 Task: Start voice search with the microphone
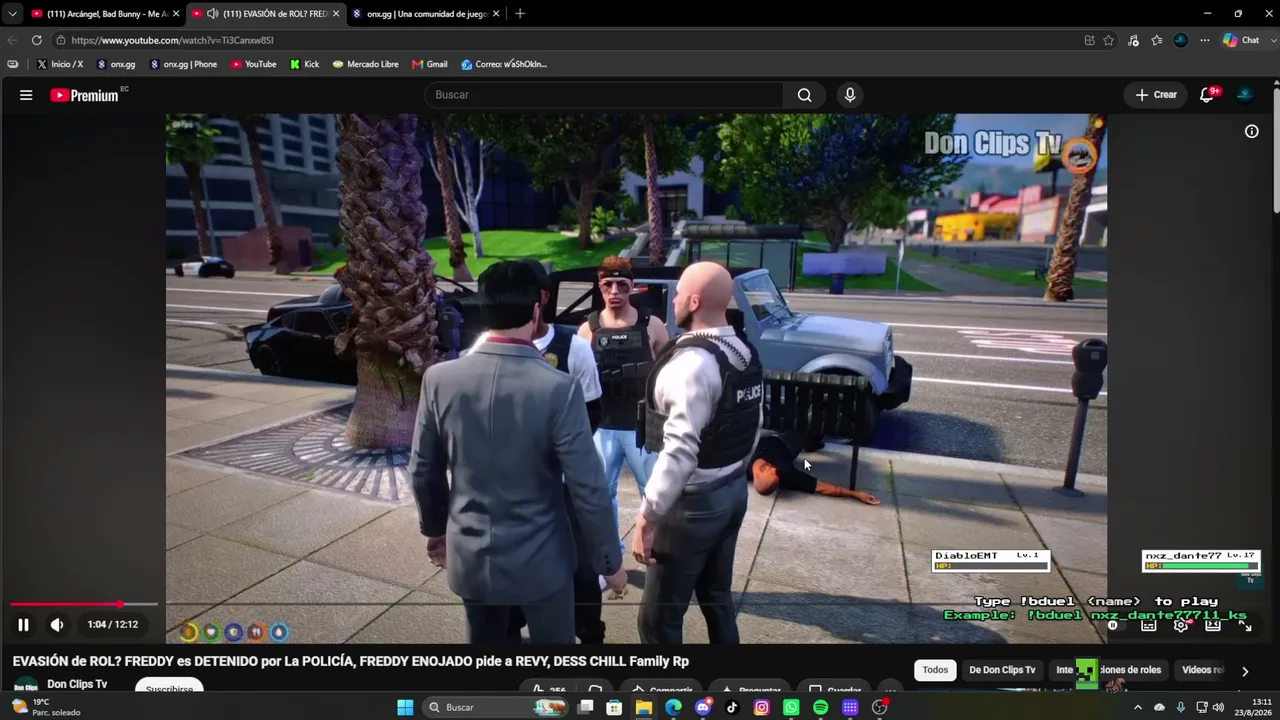tap(850, 95)
